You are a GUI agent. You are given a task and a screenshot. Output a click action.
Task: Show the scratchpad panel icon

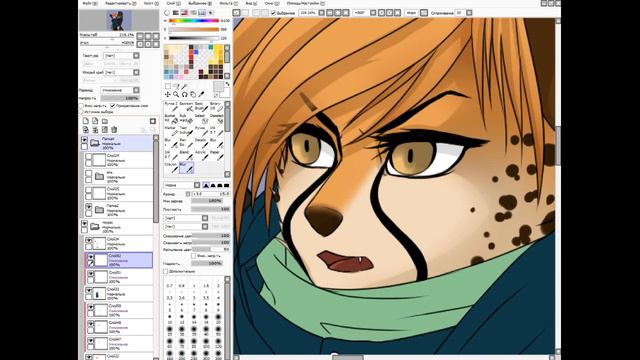tap(211, 13)
